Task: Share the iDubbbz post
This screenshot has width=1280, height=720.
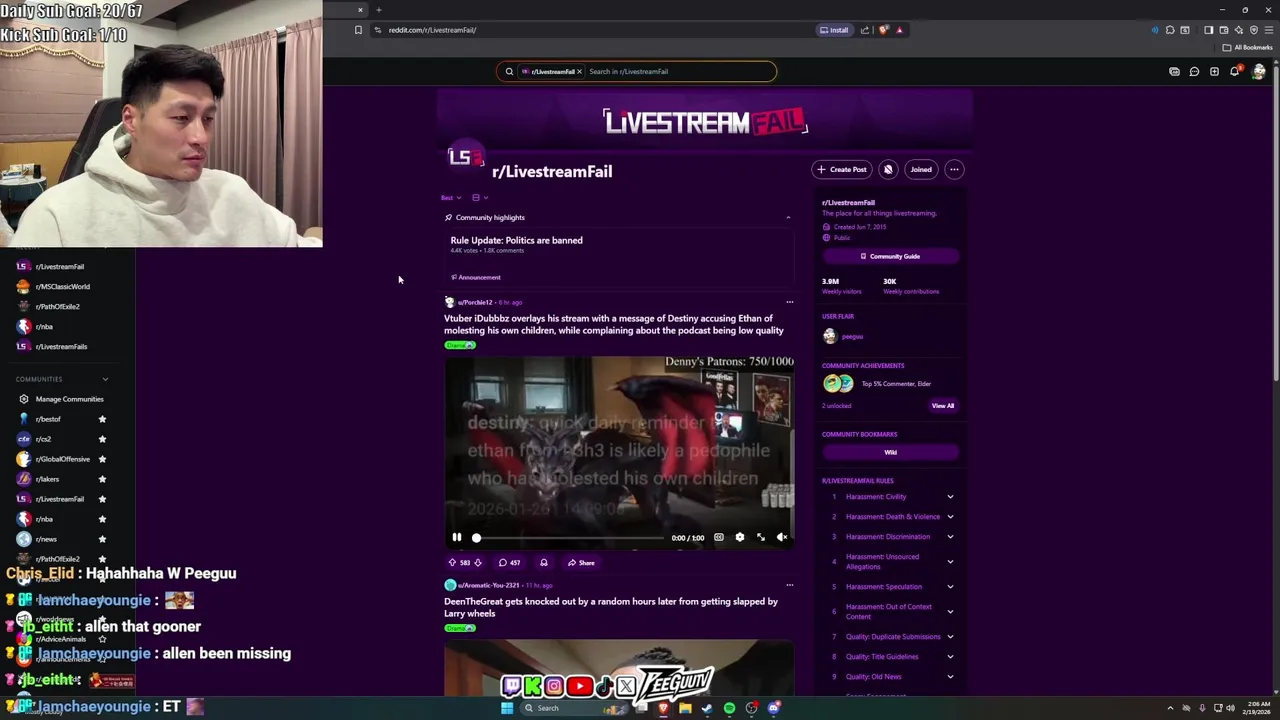Action: point(581,563)
